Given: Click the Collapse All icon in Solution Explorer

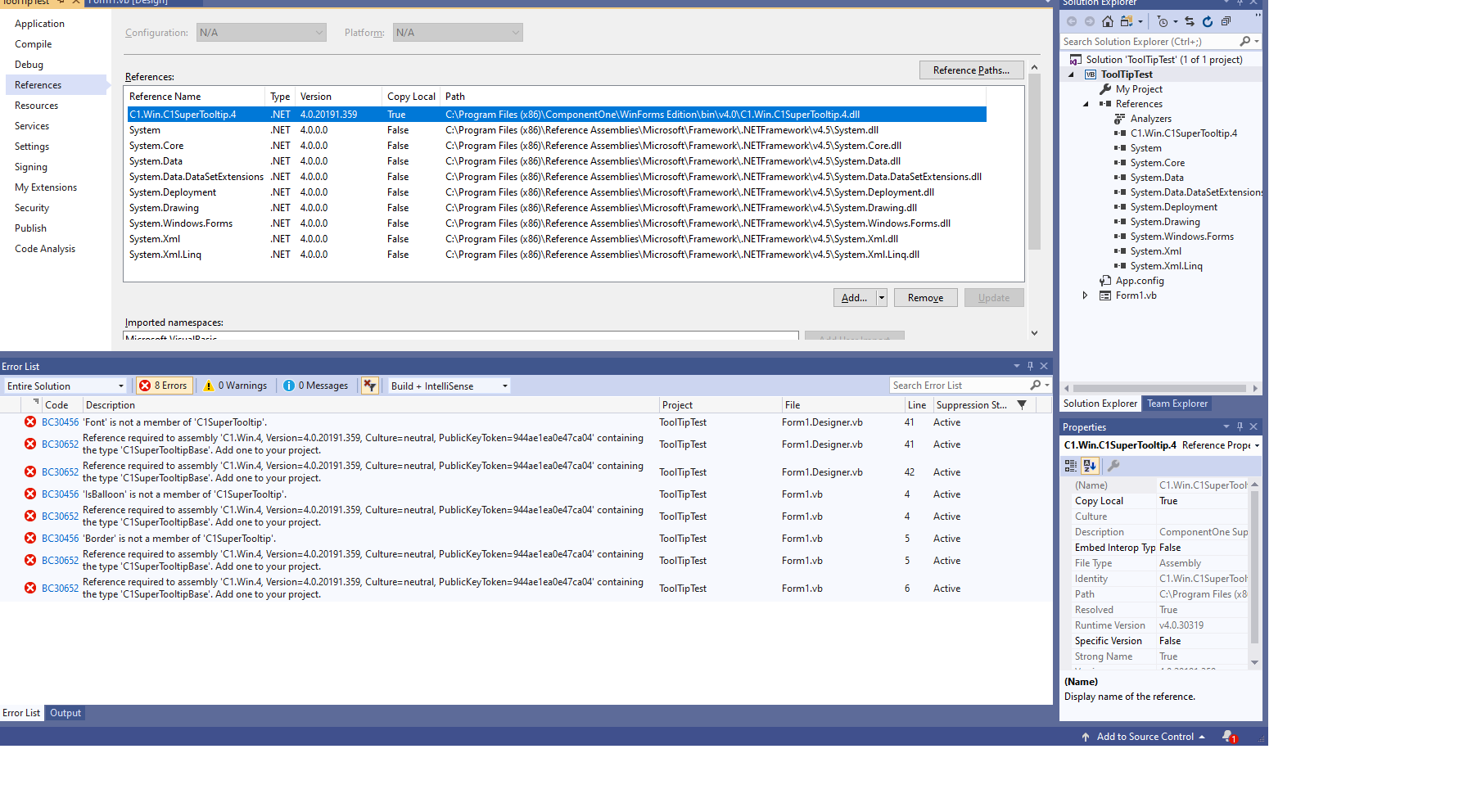Looking at the screenshot, I should coord(1226,22).
